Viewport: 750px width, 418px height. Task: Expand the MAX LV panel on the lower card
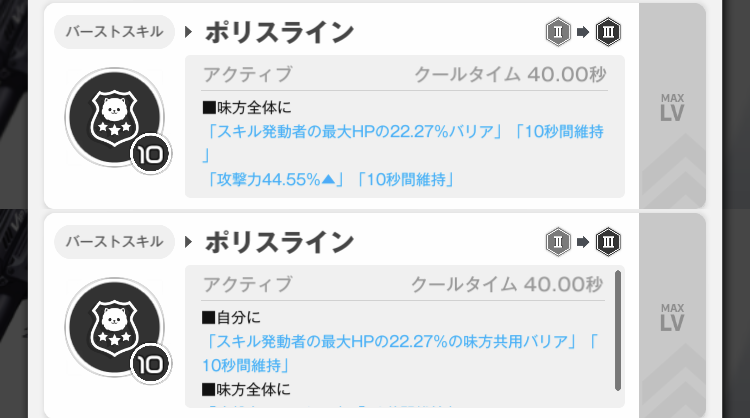point(672,316)
